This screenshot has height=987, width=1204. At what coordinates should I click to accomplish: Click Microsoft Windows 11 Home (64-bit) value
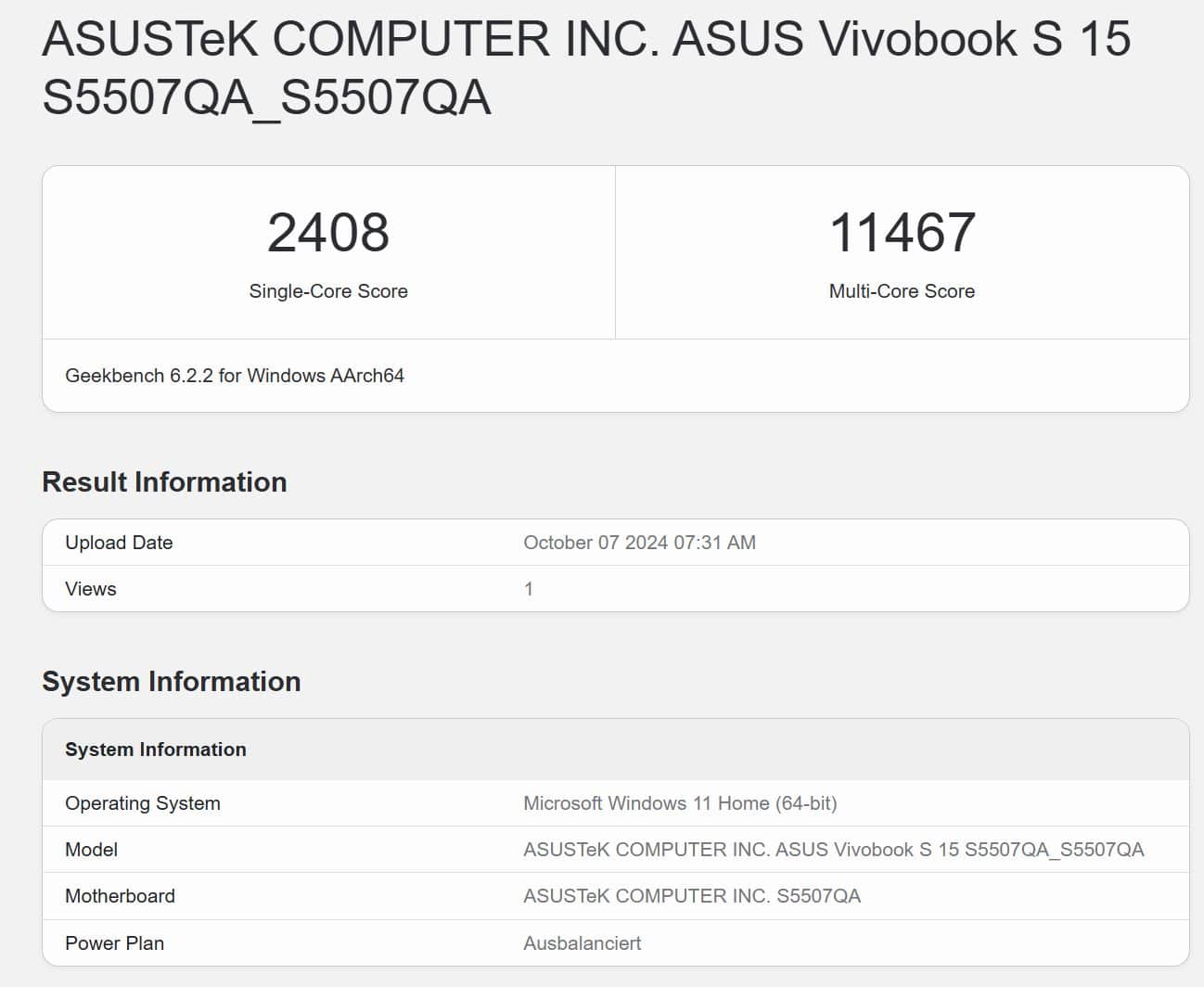pos(680,803)
